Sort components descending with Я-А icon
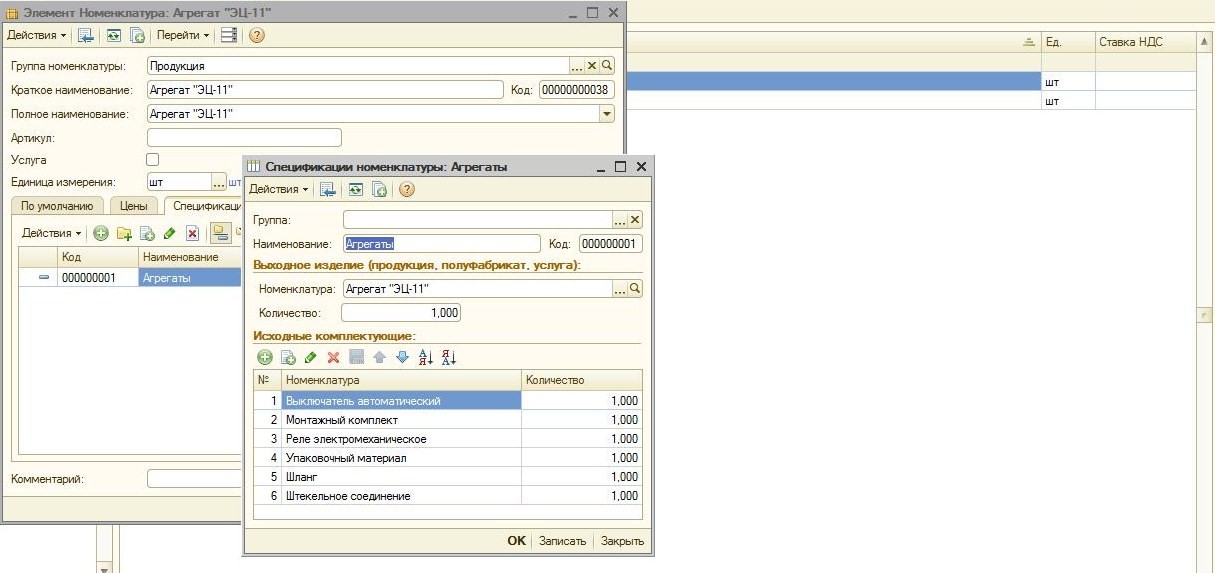Image resolution: width=1215 pixels, height=573 pixels. 449,357
